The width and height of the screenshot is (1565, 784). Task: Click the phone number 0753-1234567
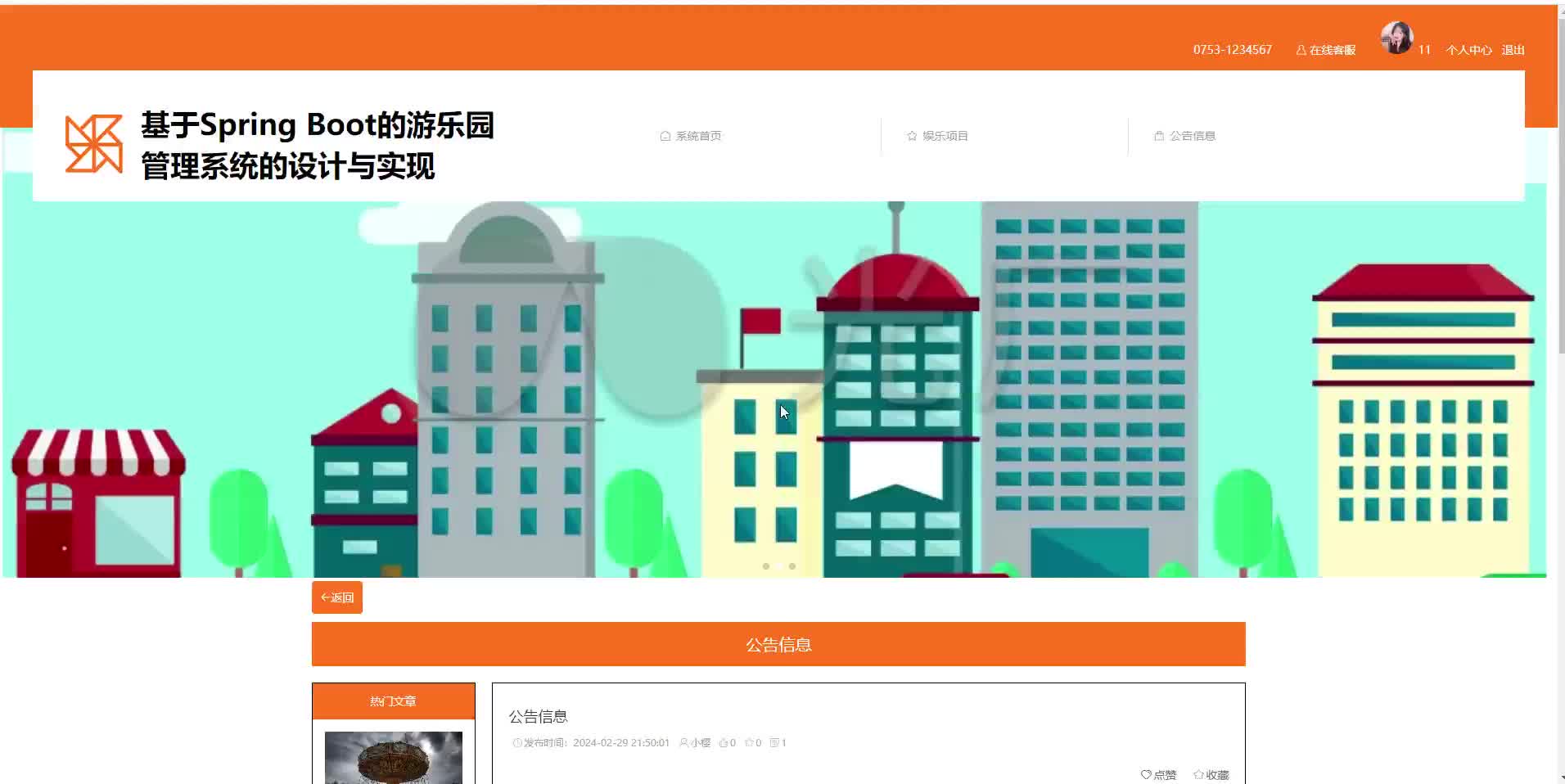[x=1232, y=50]
